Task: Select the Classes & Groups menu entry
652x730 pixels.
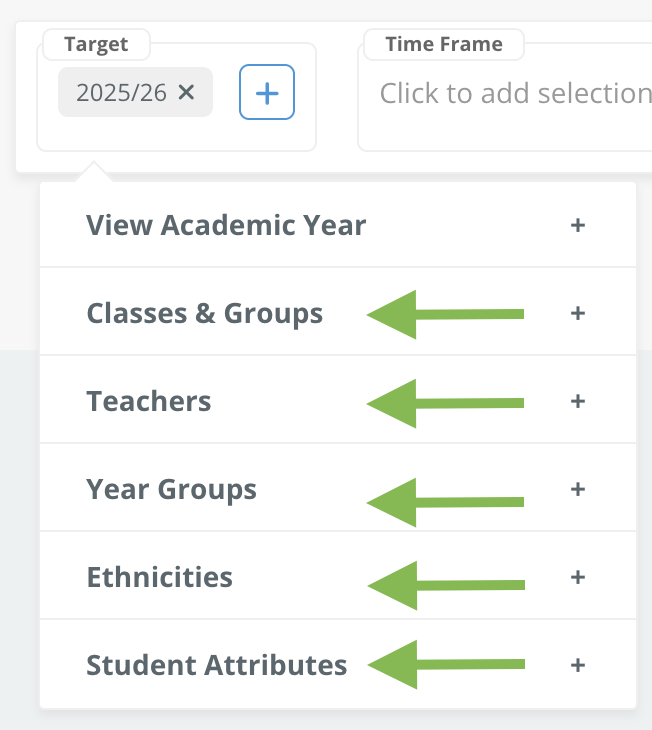Action: tap(338, 311)
